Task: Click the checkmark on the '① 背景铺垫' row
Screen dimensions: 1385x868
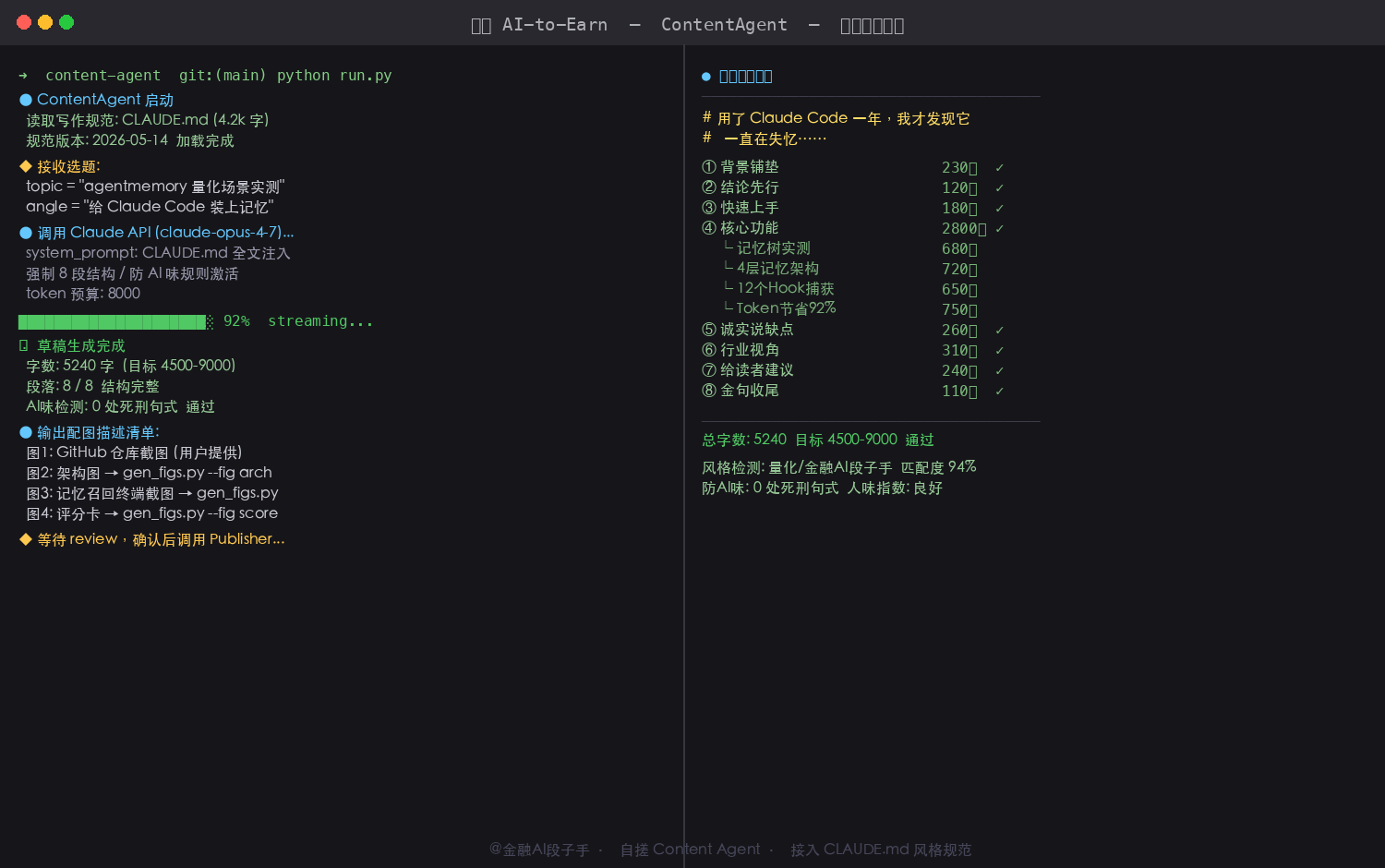Action: 999,168
